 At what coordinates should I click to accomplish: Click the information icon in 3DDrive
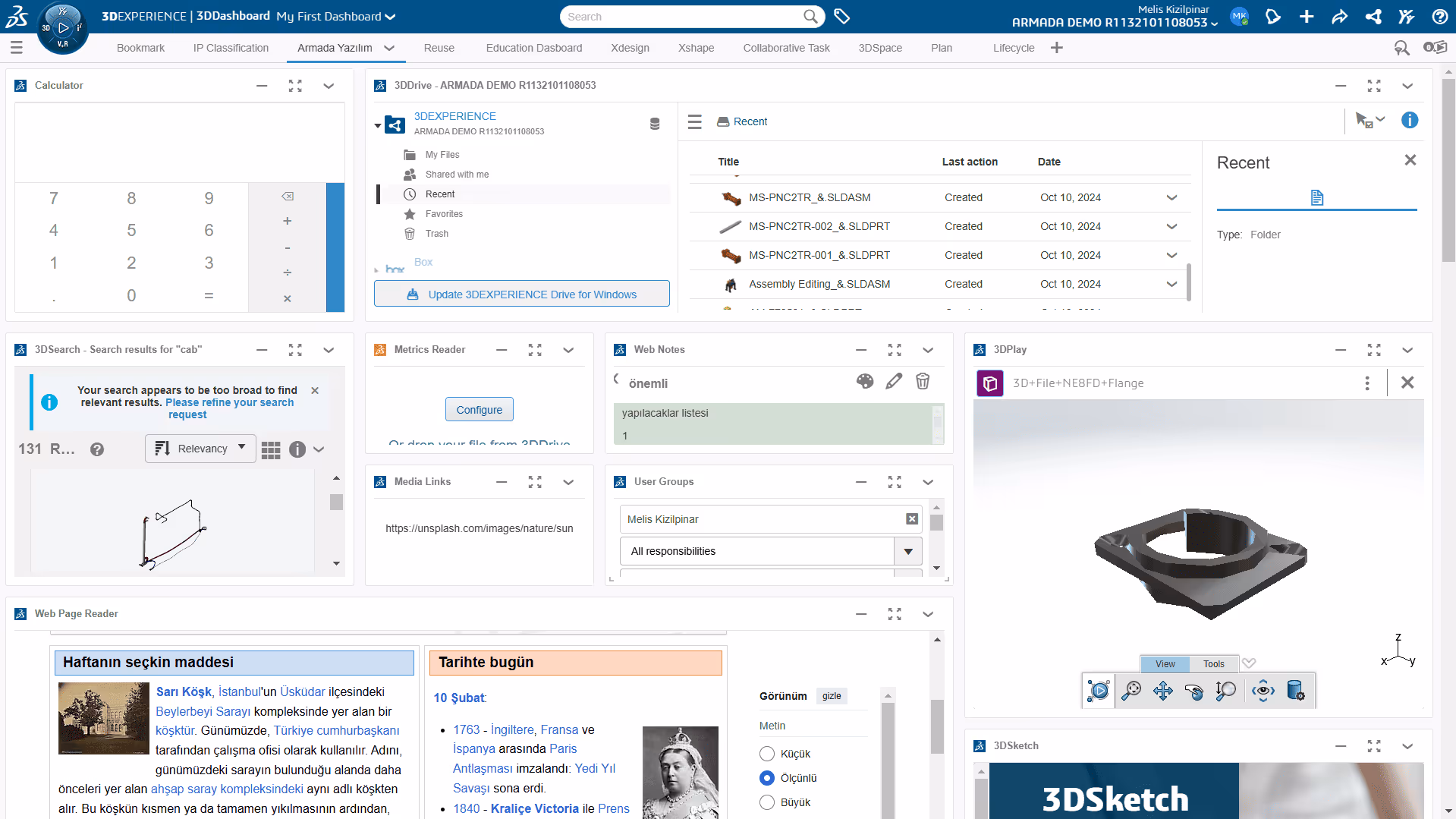(x=1410, y=121)
